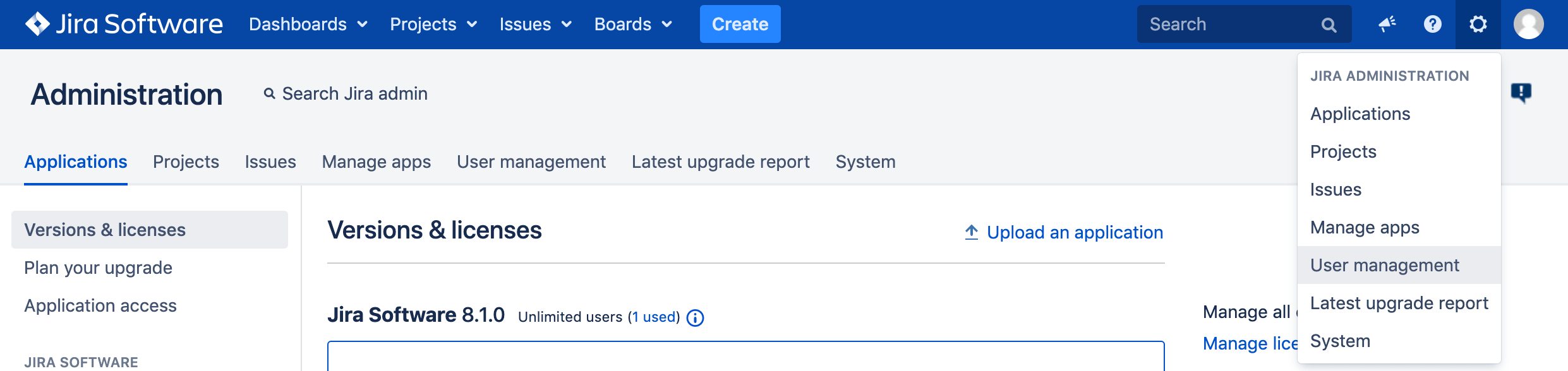The height and width of the screenshot is (371, 1568).
Task: Open the Help question mark icon
Action: 1432,24
